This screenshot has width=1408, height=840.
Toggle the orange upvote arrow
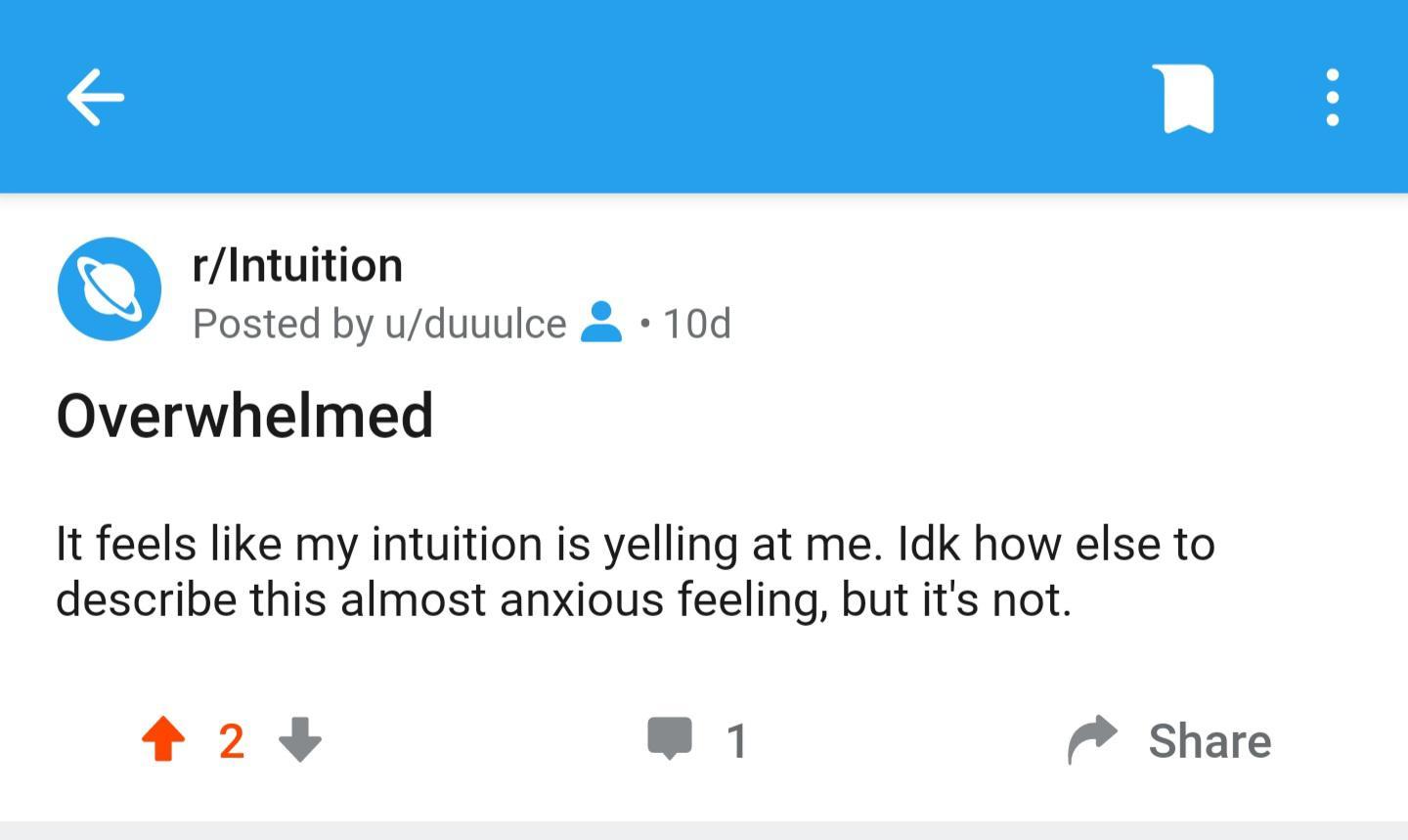click(x=163, y=739)
